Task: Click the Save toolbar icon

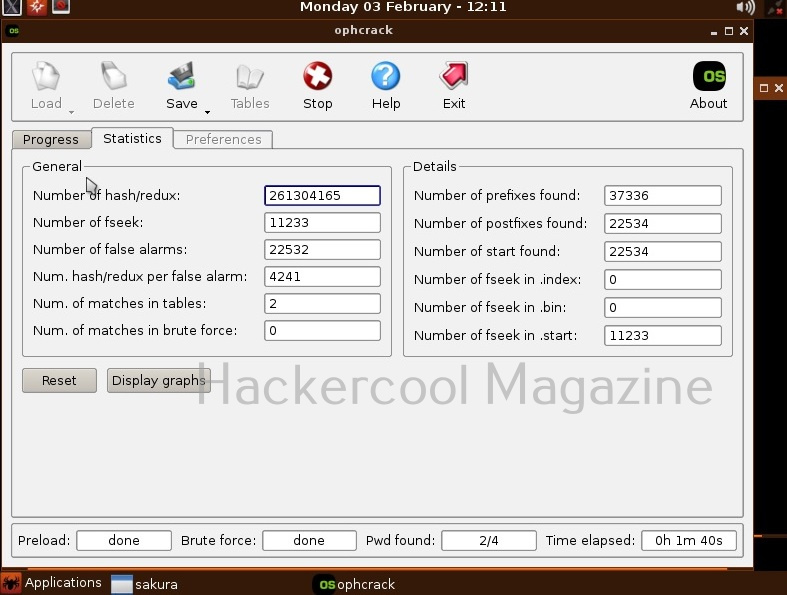Action: click(181, 76)
